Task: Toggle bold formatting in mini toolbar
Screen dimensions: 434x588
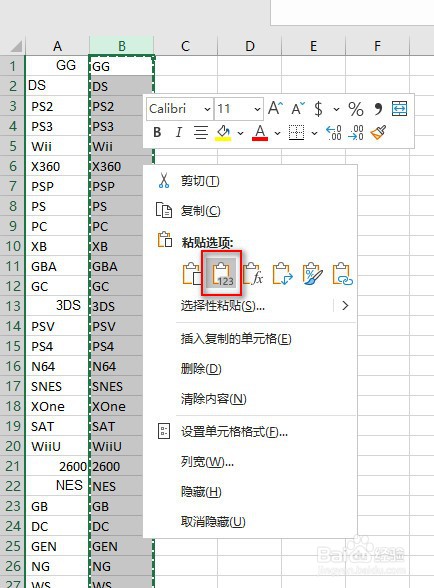Action: (157, 132)
